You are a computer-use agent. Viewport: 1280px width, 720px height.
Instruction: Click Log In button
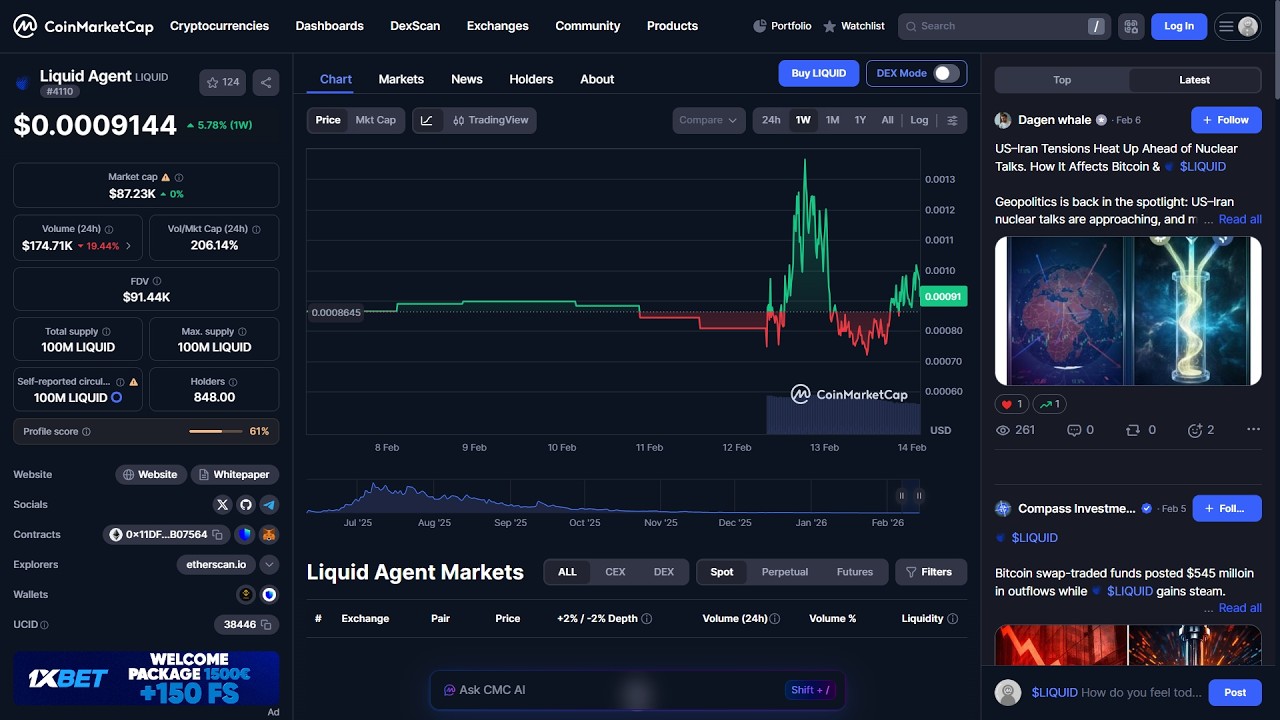[x=1179, y=26]
